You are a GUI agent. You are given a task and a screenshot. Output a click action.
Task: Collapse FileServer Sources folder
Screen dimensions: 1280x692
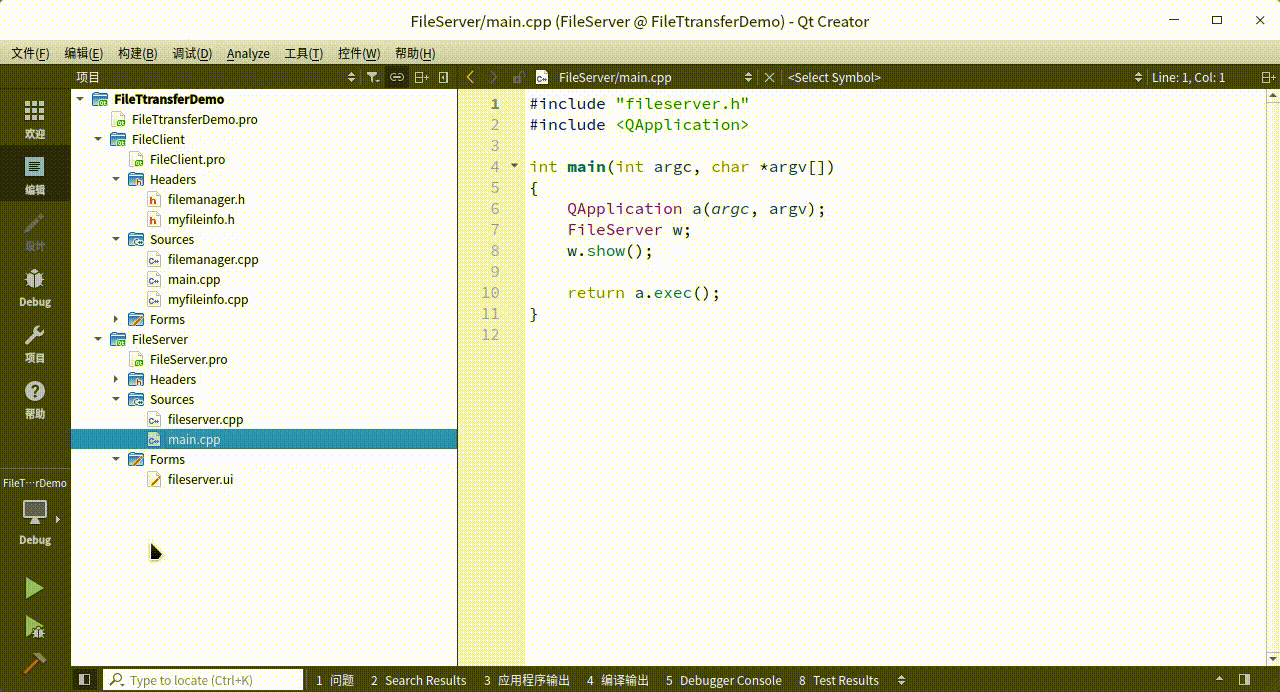coord(116,399)
